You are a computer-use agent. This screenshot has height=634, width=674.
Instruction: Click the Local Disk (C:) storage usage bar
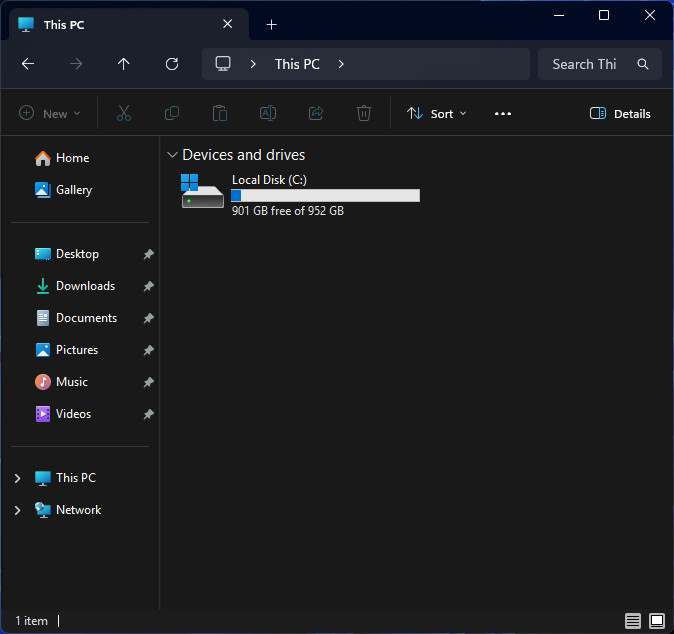click(325, 196)
